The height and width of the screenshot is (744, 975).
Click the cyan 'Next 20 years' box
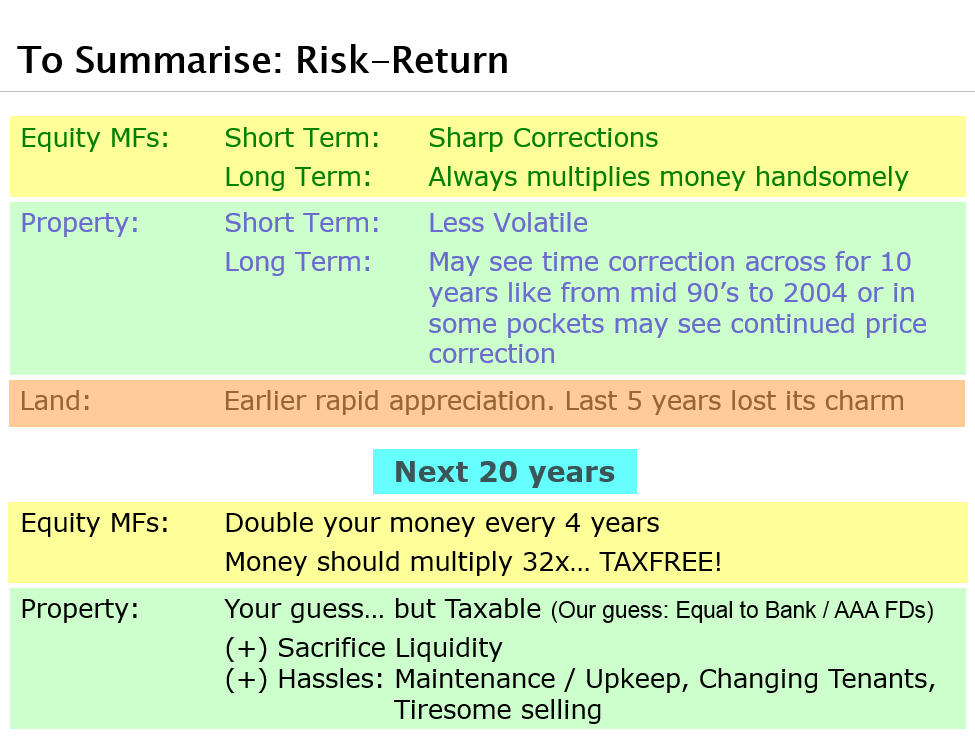point(505,472)
